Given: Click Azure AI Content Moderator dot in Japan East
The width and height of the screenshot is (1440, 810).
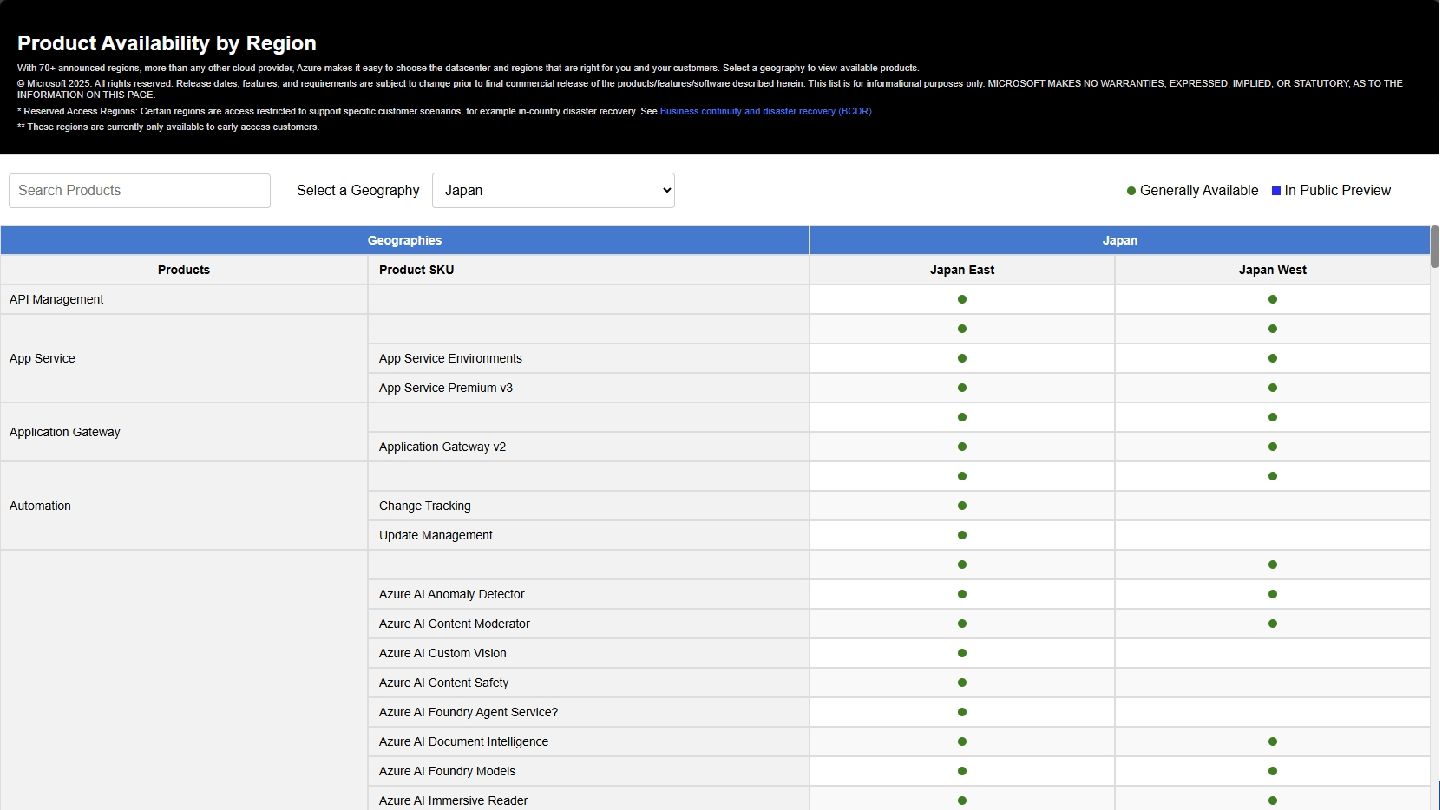Looking at the screenshot, I should click(962, 623).
